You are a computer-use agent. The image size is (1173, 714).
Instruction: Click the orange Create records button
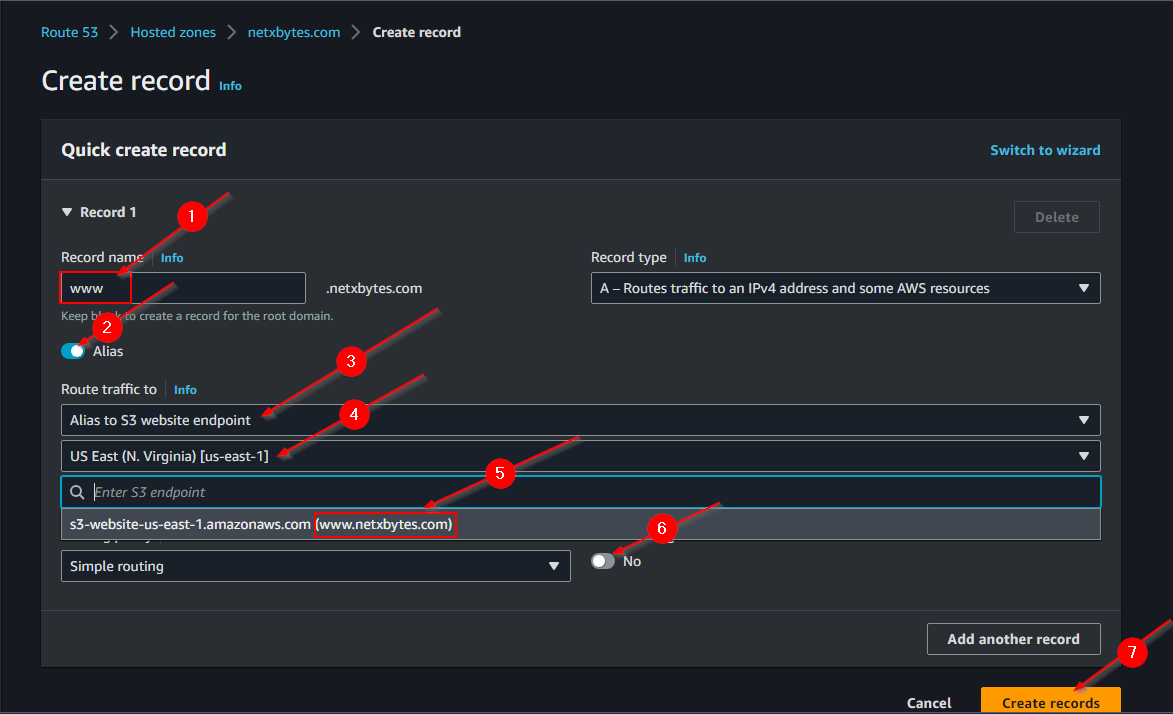tap(1050, 702)
